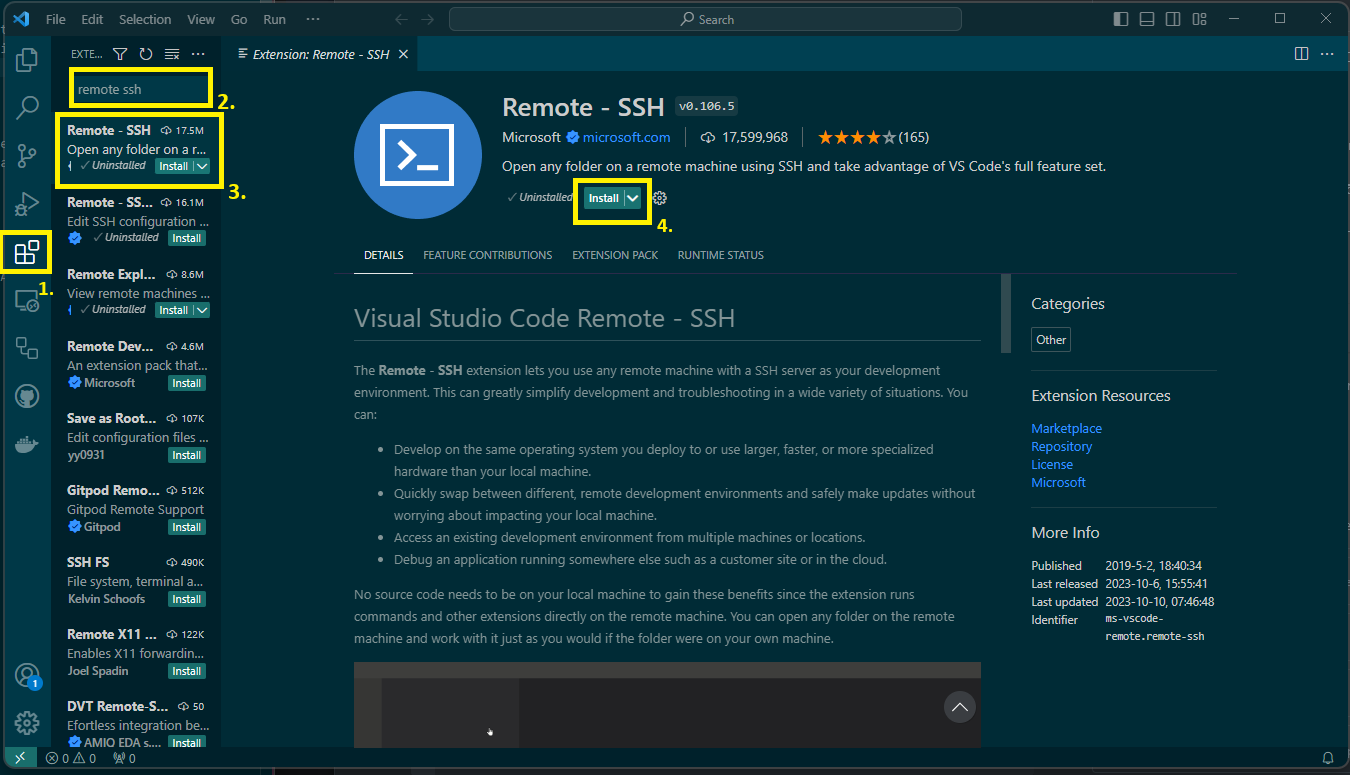The height and width of the screenshot is (775, 1350).
Task: Open the Repository link under Extension Resources
Action: [x=1061, y=446]
